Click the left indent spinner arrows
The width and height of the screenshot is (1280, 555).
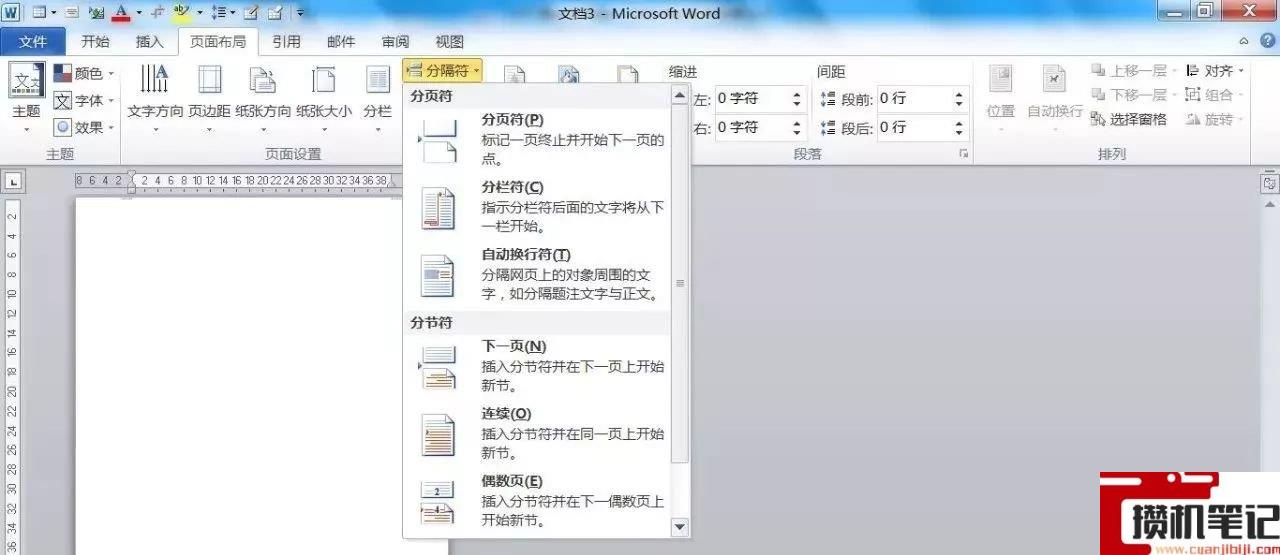pyautogui.click(x=797, y=99)
